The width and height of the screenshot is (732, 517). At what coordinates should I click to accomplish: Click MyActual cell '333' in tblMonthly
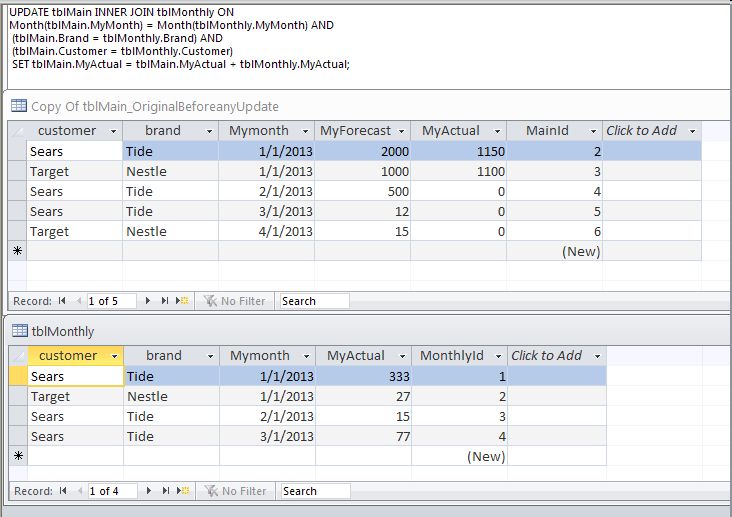363,376
